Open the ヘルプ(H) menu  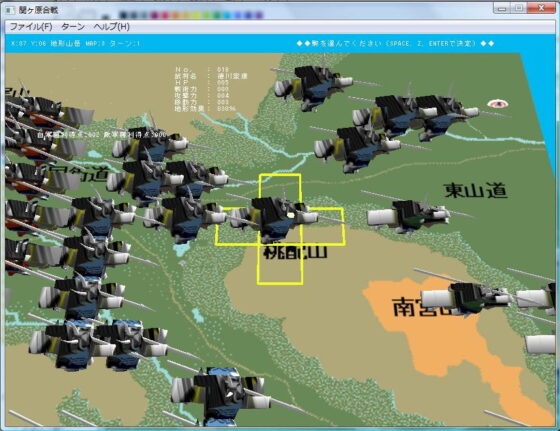pos(111,27)
